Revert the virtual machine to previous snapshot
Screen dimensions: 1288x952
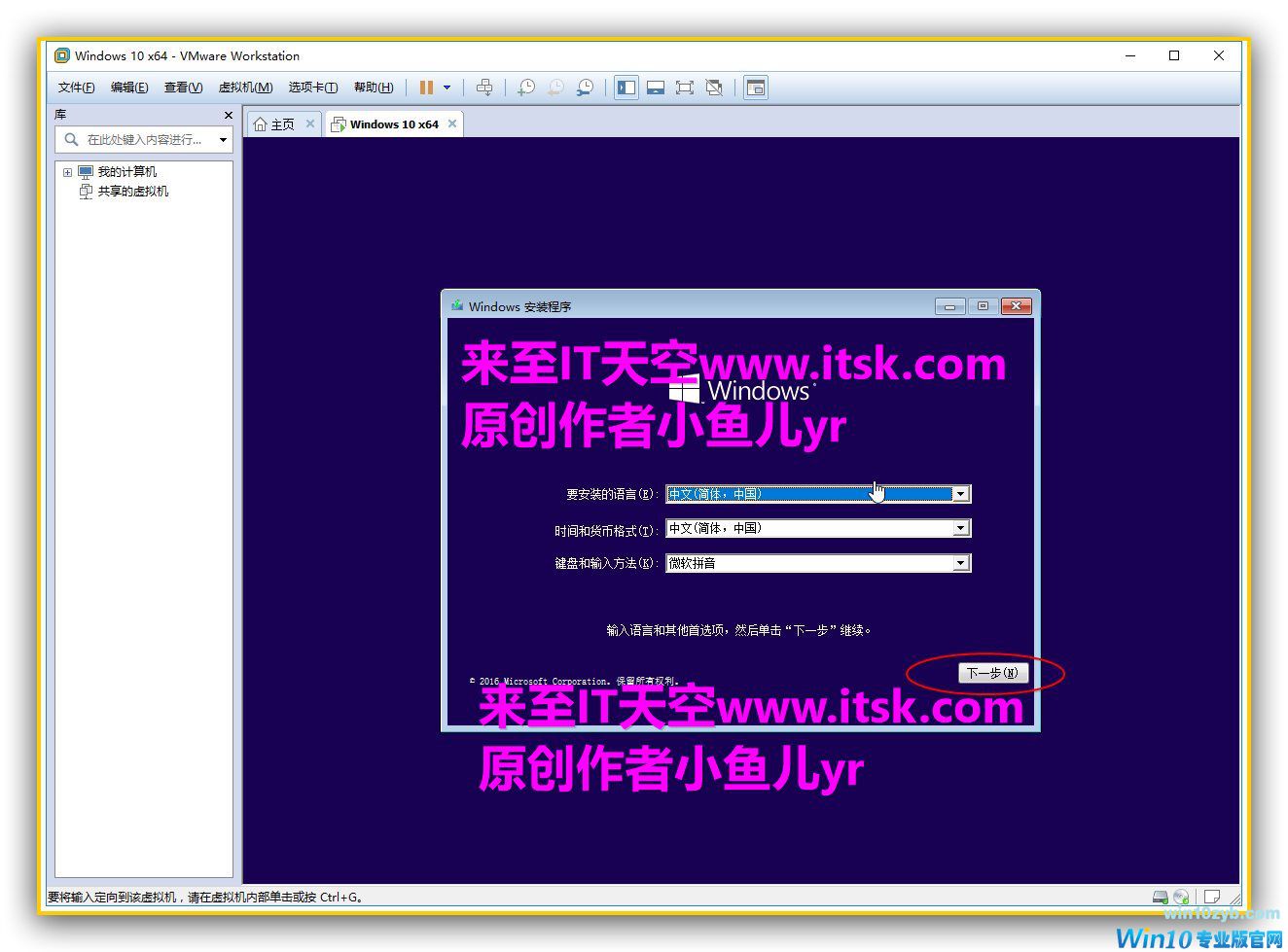(x=555, y=88)
